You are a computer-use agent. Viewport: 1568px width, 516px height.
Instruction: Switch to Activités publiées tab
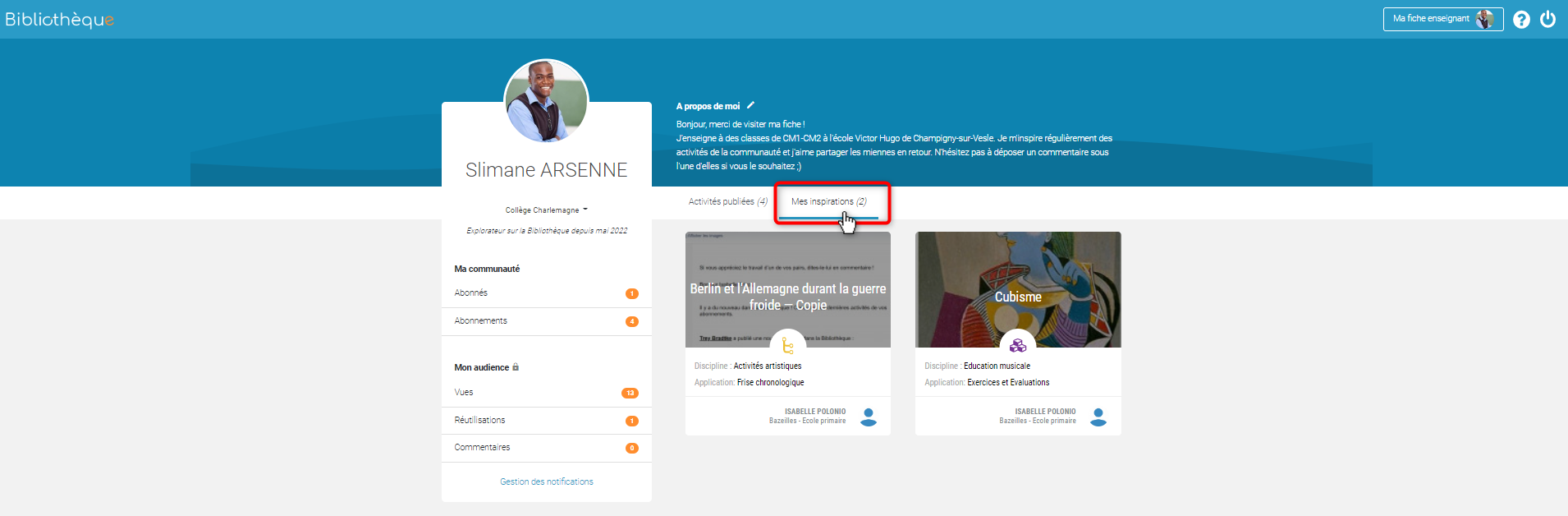[728, 201]
